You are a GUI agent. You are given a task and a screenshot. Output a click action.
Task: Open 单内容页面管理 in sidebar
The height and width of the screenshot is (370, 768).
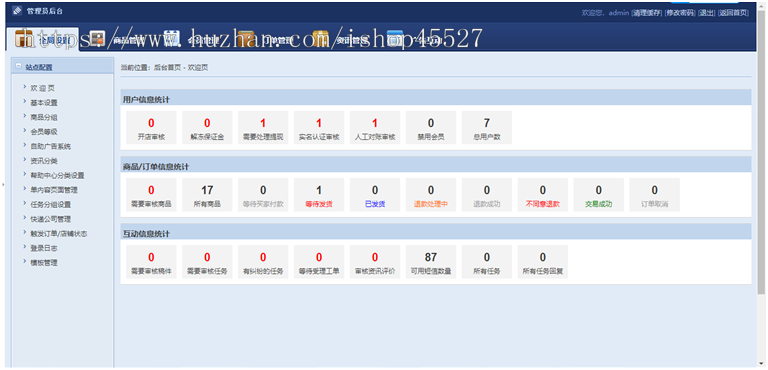click(54, 190)
